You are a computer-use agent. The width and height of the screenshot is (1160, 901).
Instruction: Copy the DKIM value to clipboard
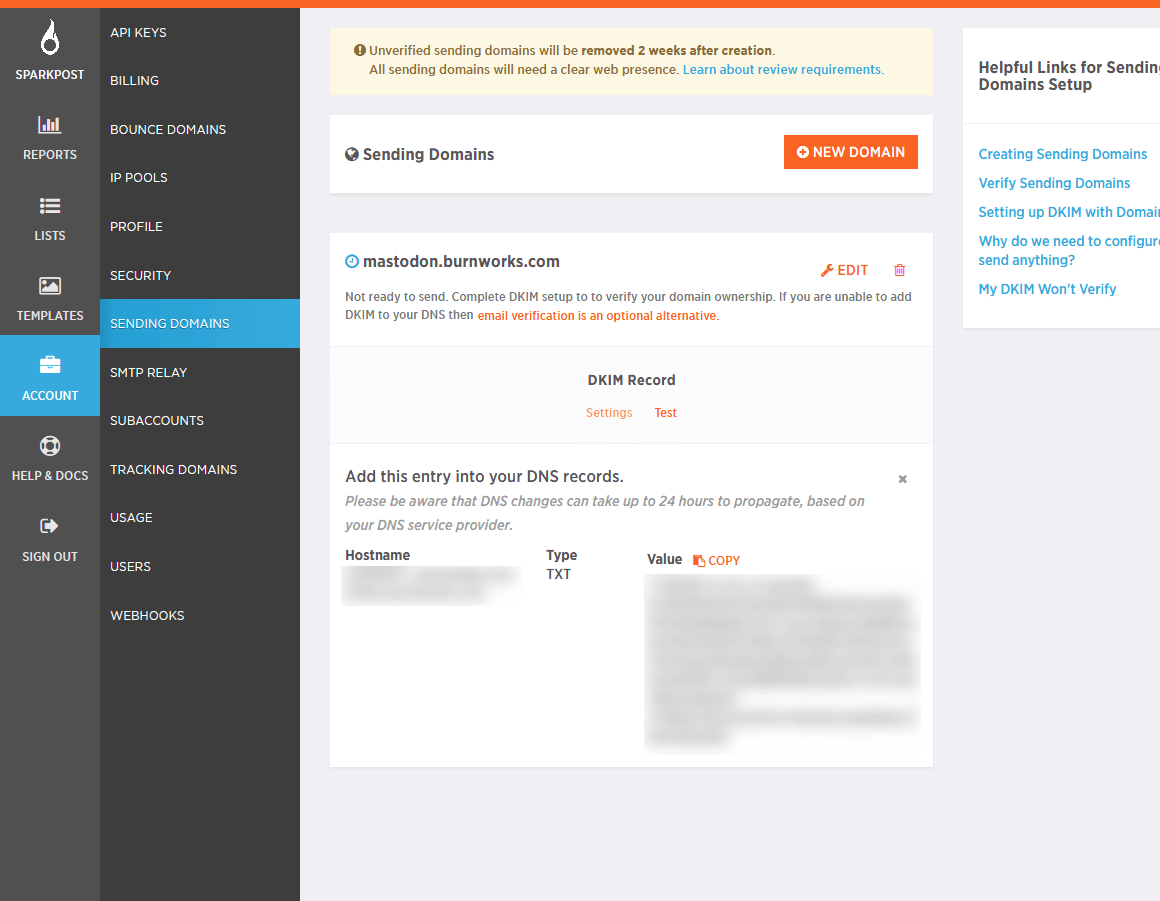coord(717,560)
